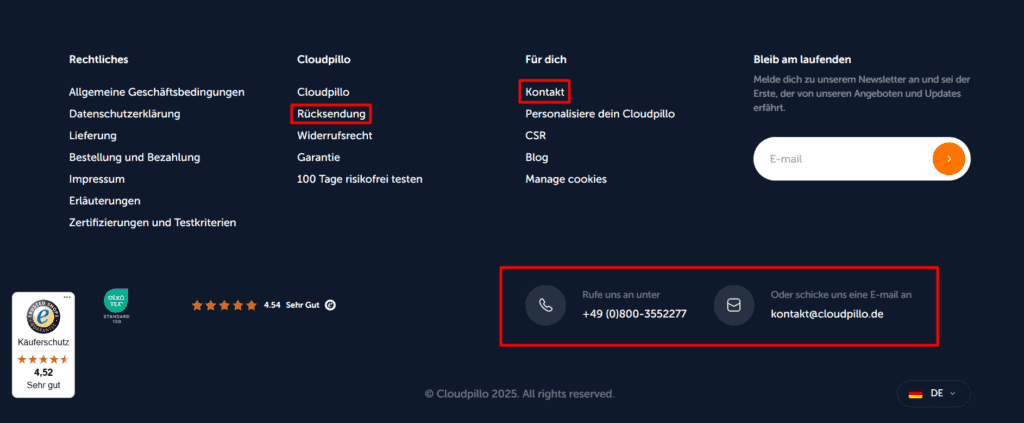Image resolution: width=1024 pixels, height=423 pixels.
Task: Click the E-mail newsletter input field
Action: pos(840,158)
